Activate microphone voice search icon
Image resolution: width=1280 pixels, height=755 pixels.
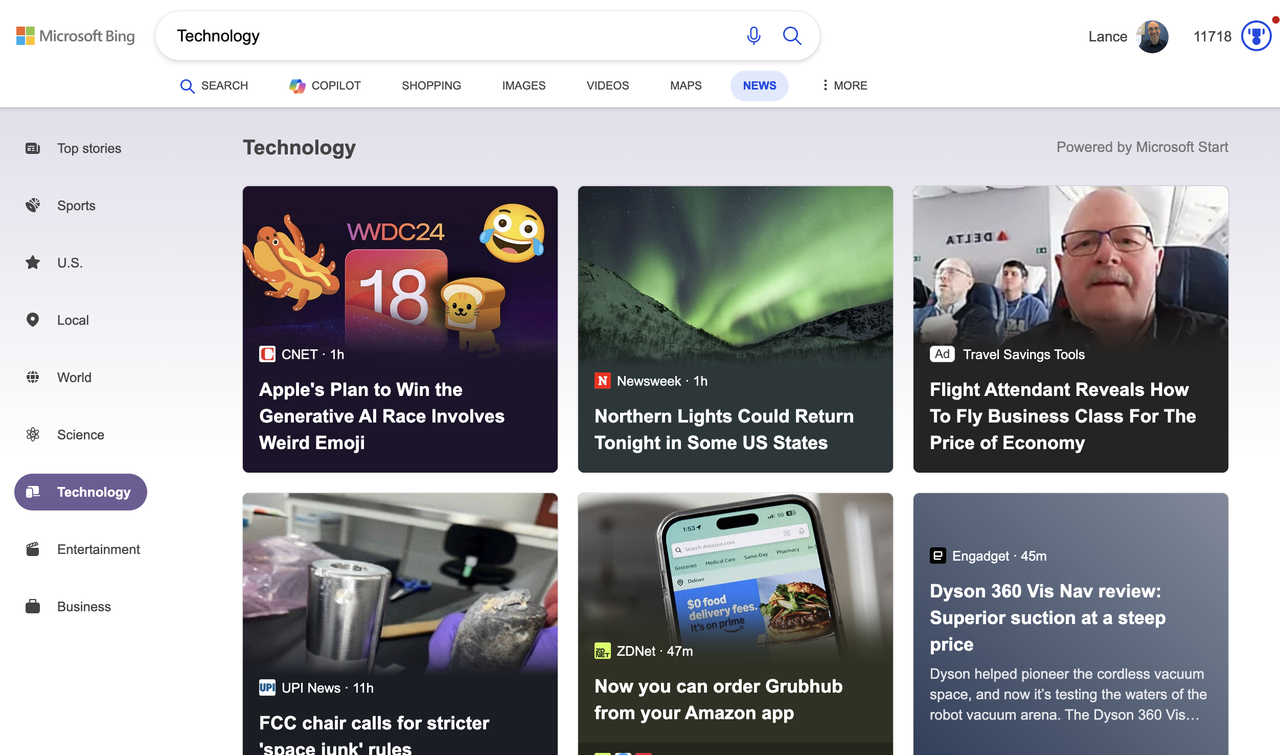click(x=754, y=36)
